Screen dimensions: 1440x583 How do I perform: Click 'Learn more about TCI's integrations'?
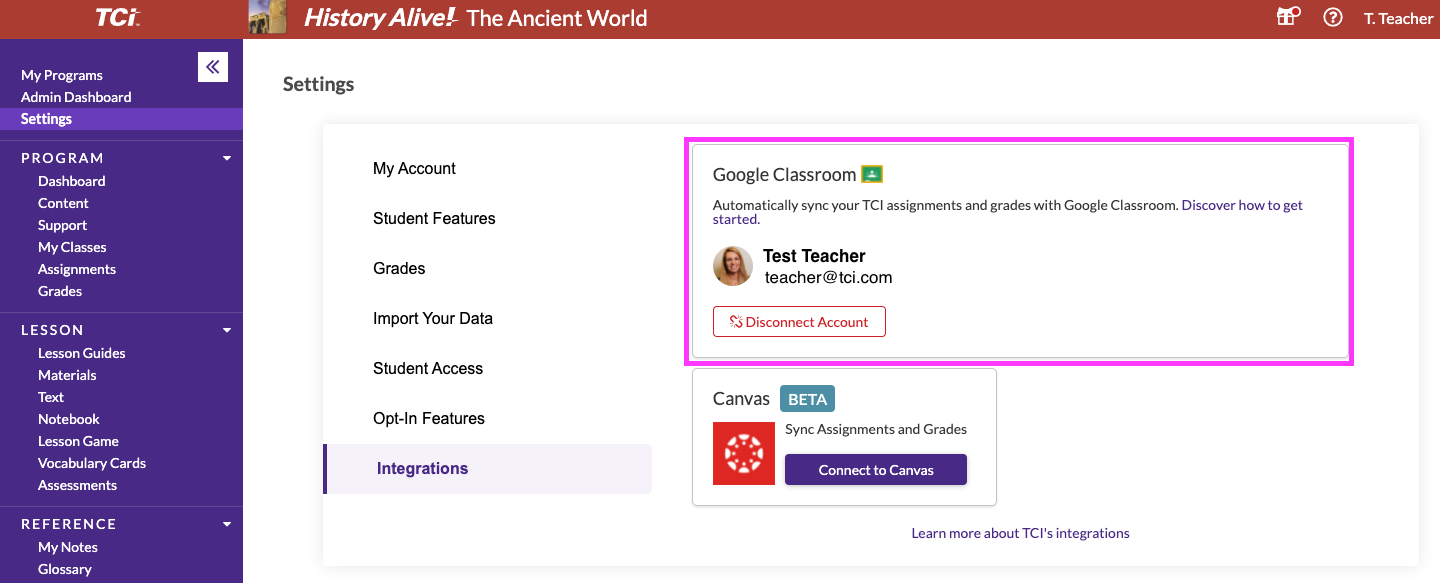tap(1020, 532)
